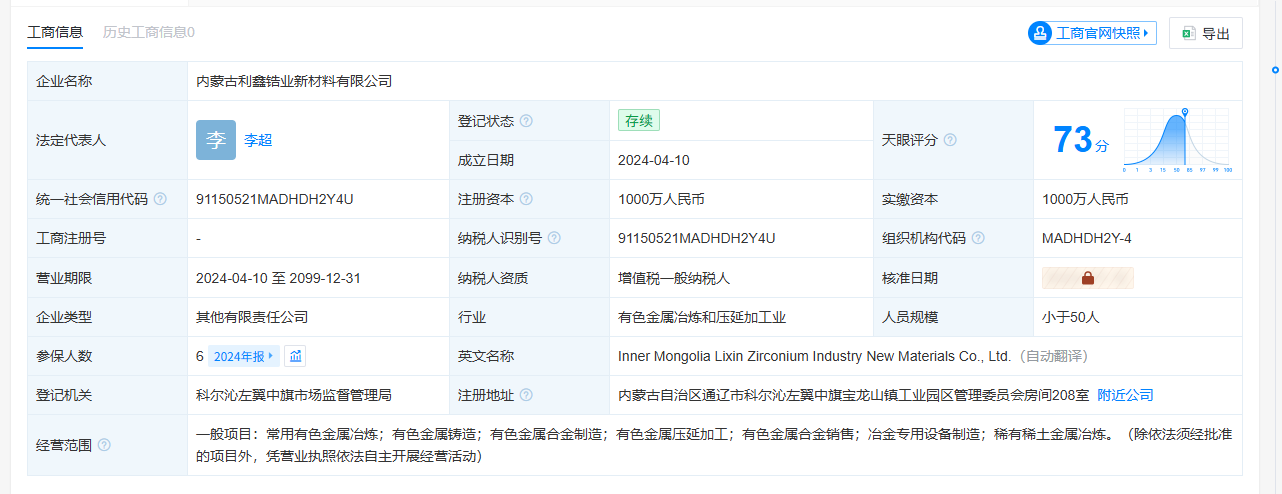Click the (自动翻译) label

click(x=1054, y=356)
